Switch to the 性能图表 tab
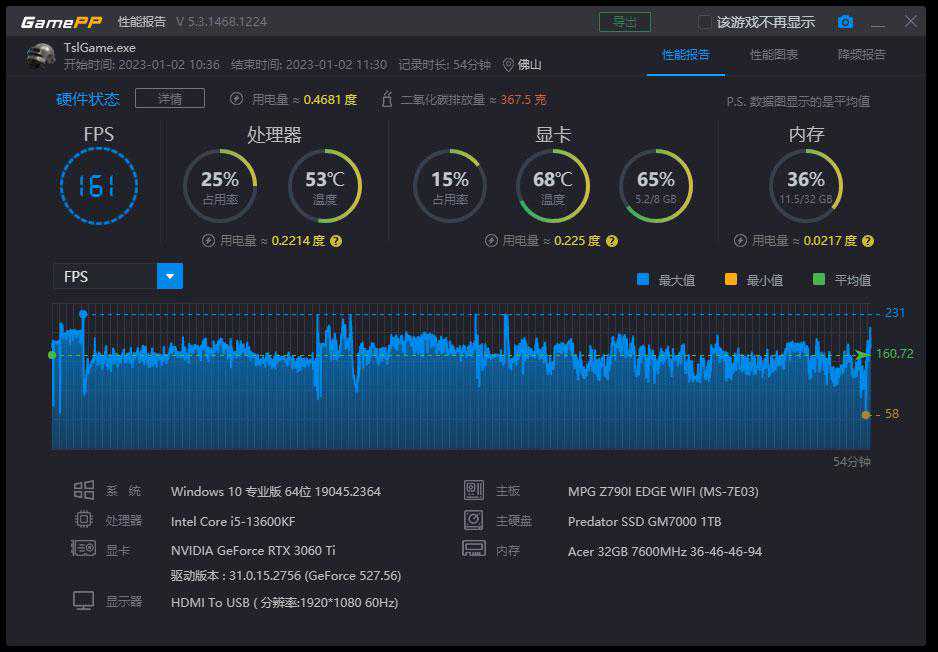Viewport: 938px width, 652px height. (x=774, y=55)
